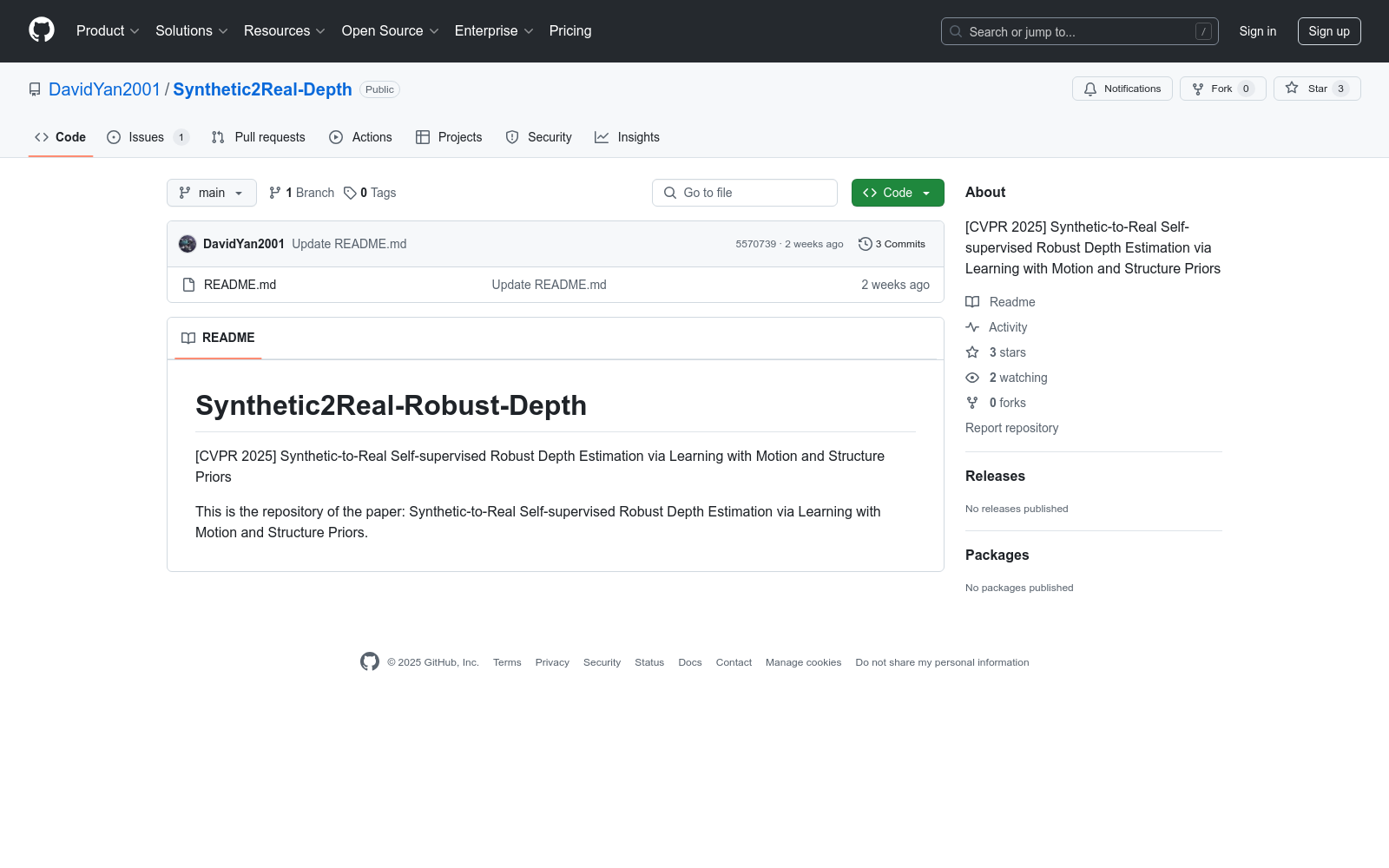Star the repository

pos(1317,89)
